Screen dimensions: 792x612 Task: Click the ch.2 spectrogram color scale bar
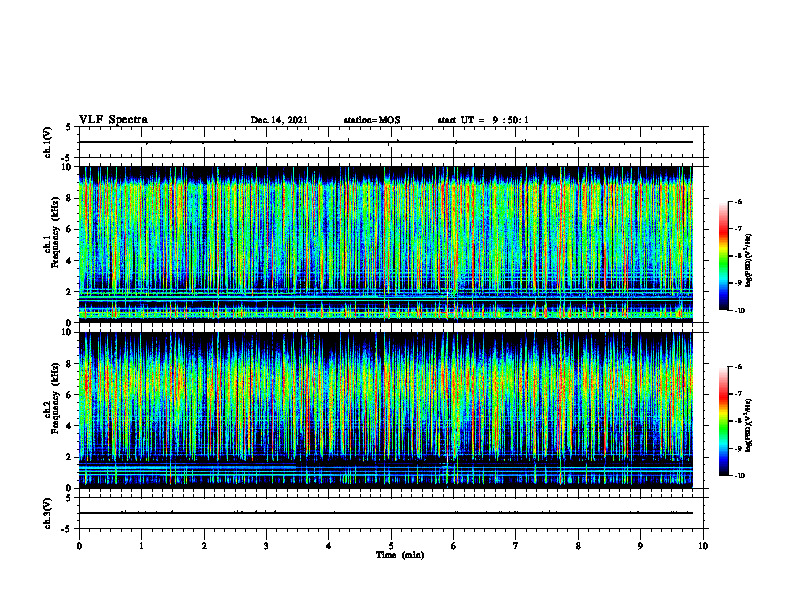click(723, 421)
